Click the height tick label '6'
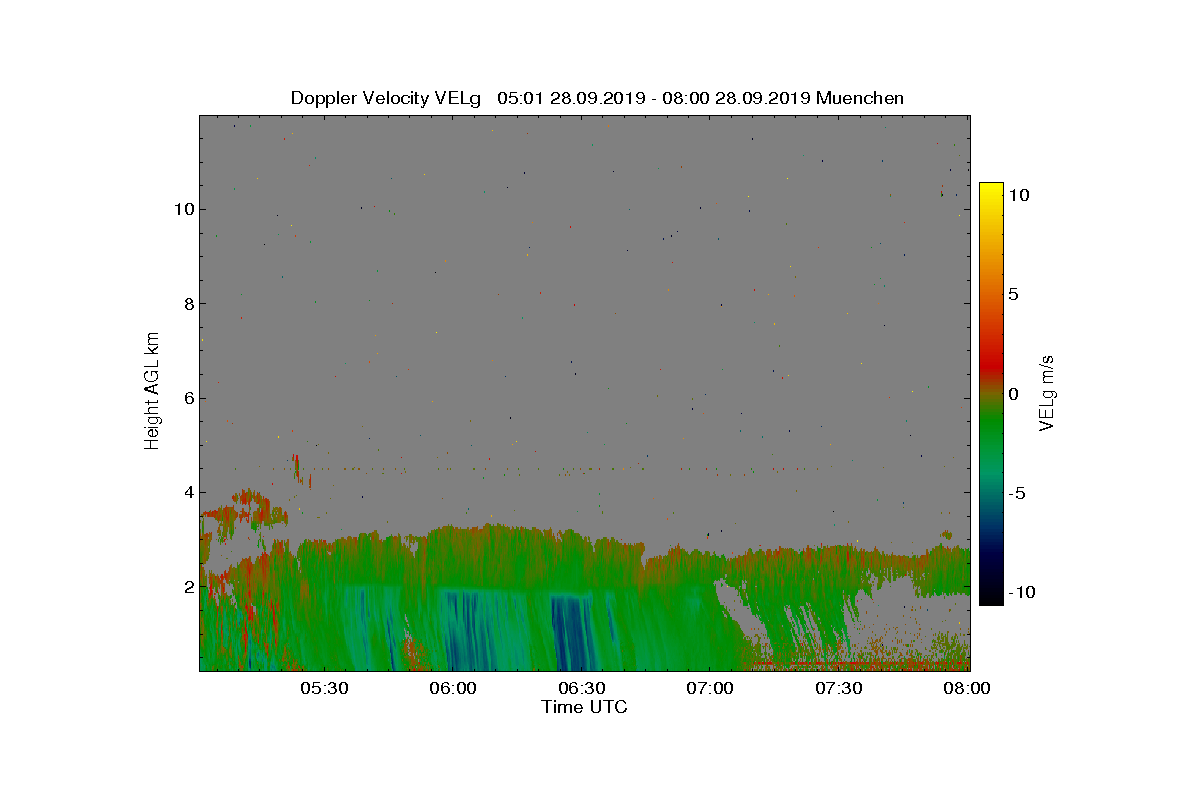Viewport: 1200px width, 800px height. [187, 398]
